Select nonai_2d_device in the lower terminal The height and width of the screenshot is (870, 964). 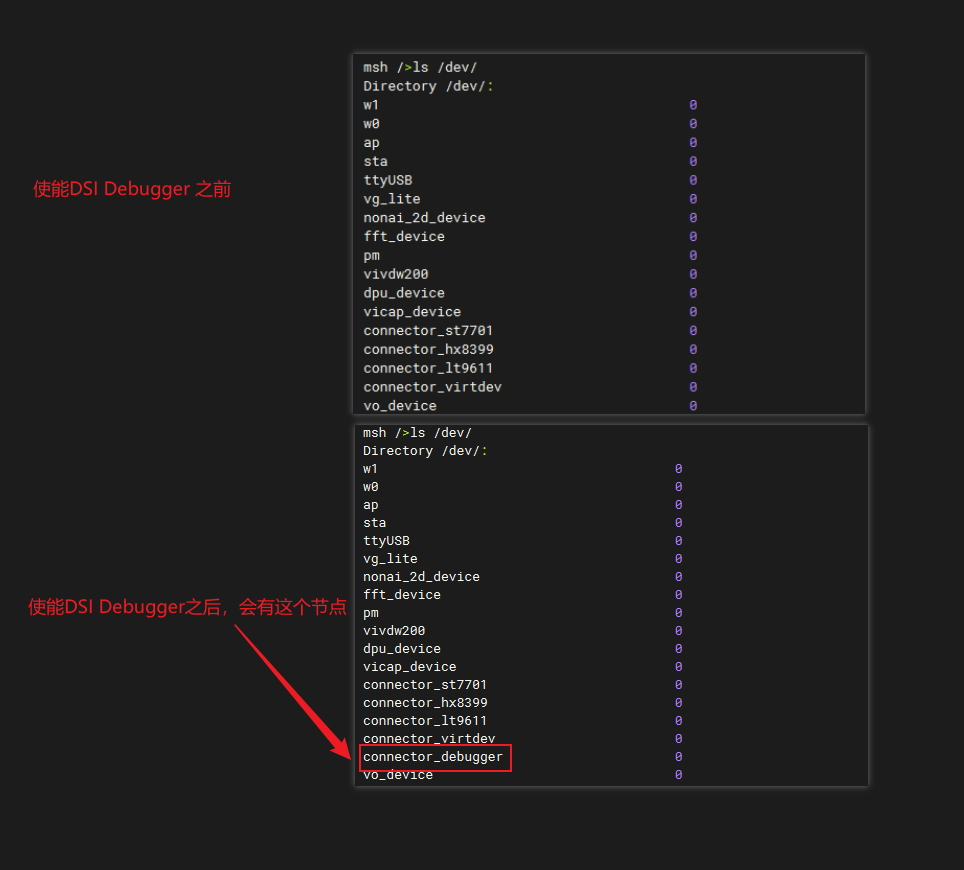(x=421, y=577)
